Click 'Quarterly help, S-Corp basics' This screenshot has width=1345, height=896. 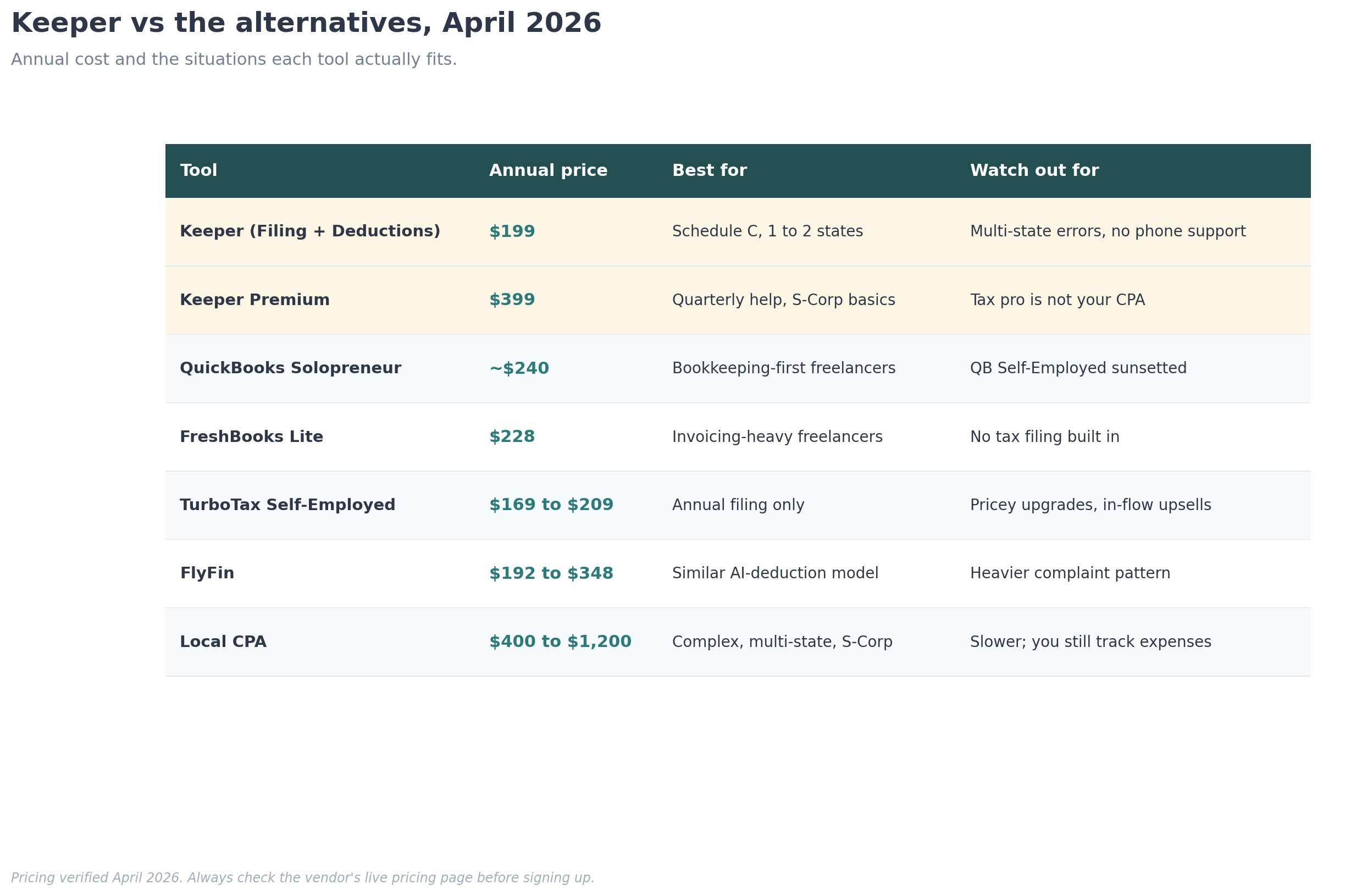pyautogui.click(x=783, y=300)
